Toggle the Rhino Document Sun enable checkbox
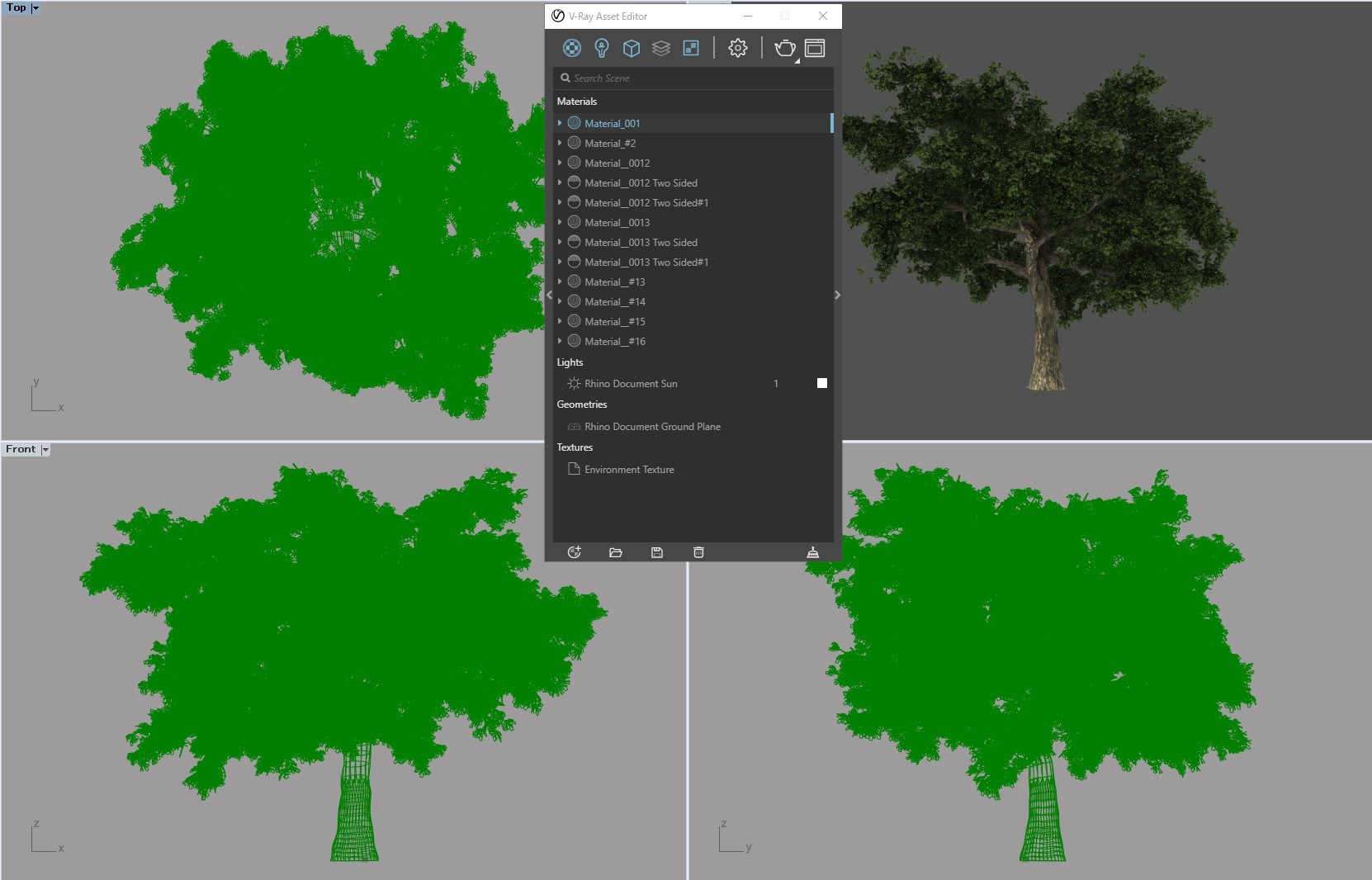Screen dimensions: 1372x880 [822, 383]
